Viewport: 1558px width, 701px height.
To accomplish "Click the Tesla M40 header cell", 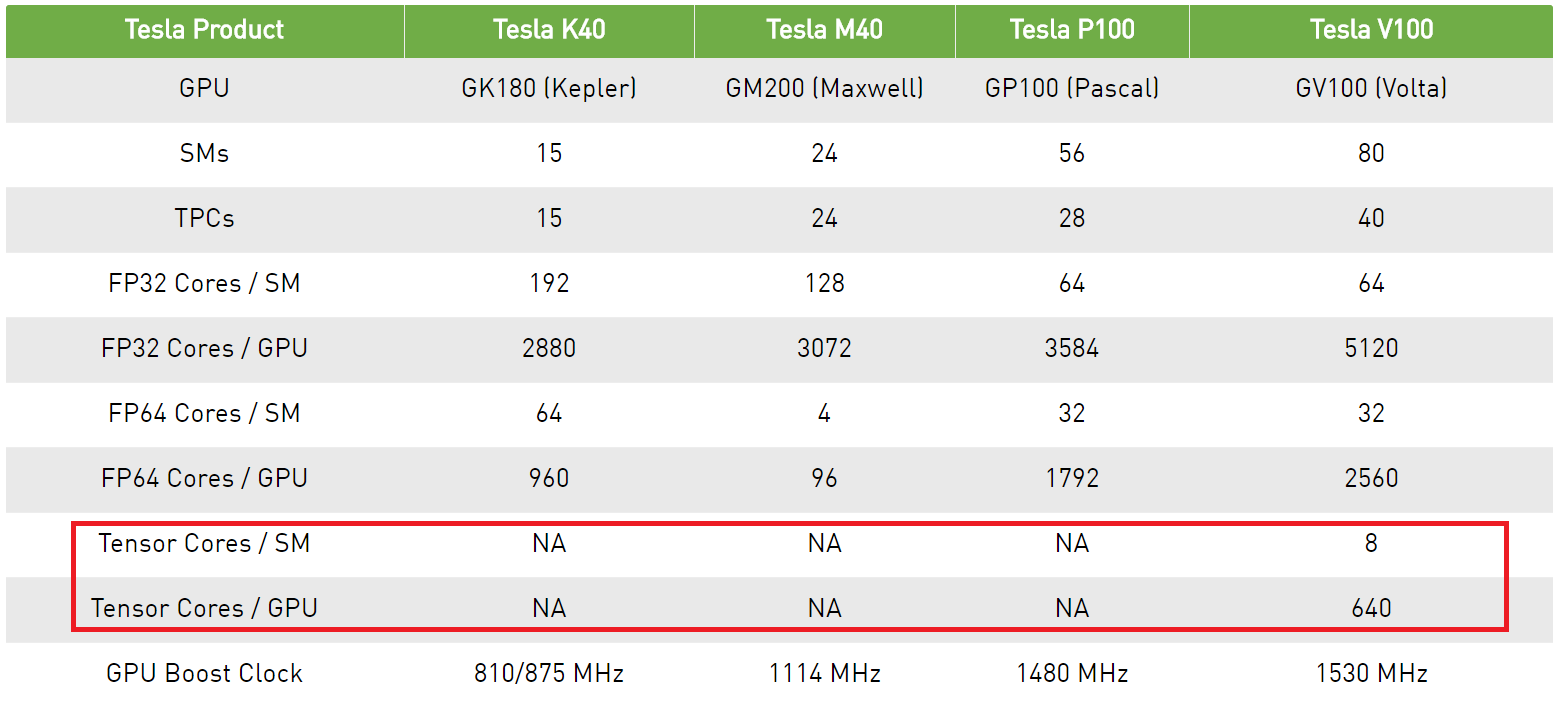I will [825, 30].
